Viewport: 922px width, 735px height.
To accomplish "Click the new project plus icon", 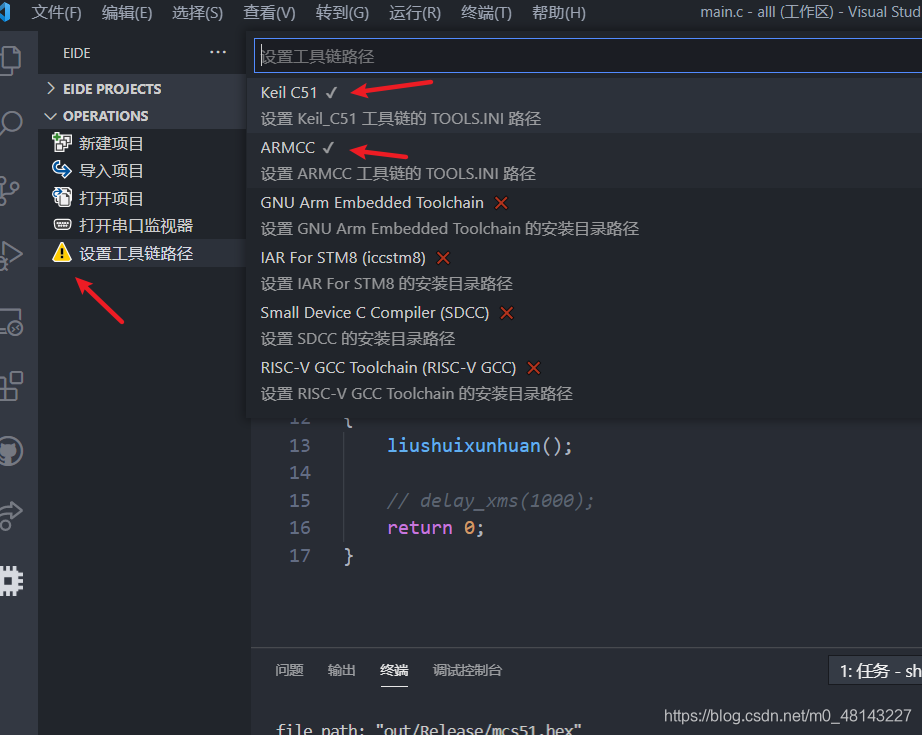I will pyautogui.click(x=62, y=143).
